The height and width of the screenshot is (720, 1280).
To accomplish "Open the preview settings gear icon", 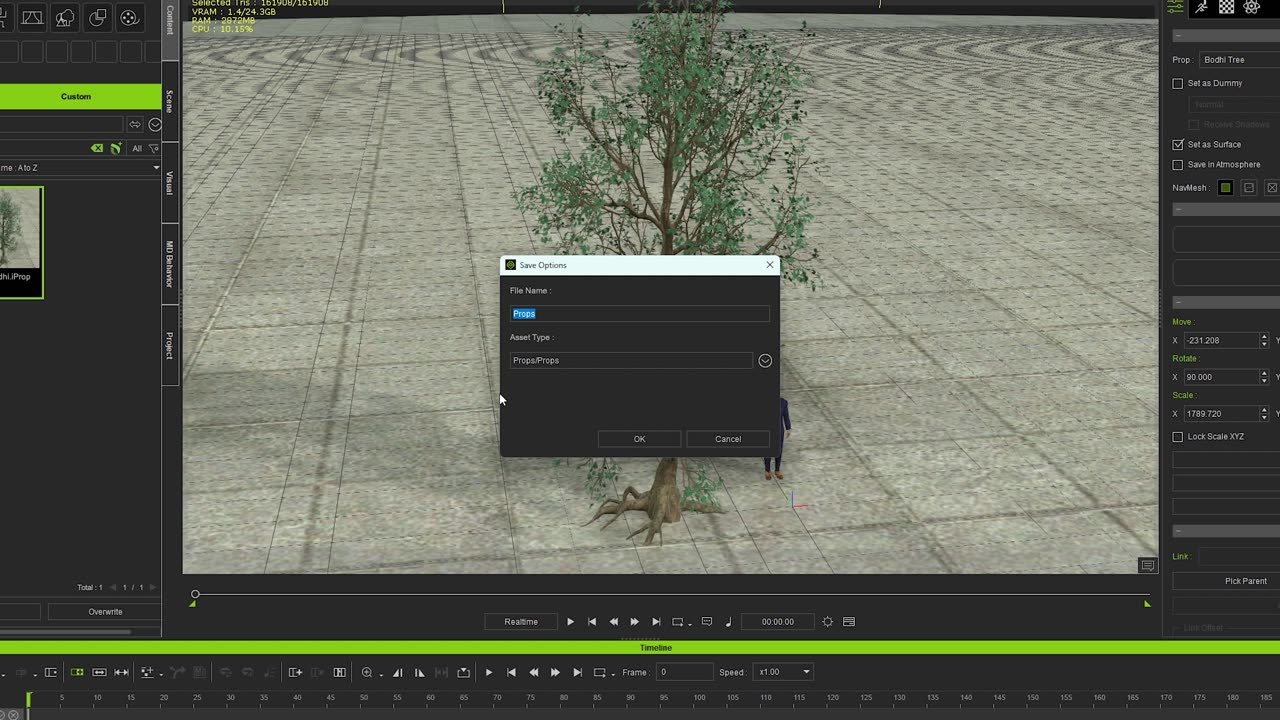I will coord(827,622).
